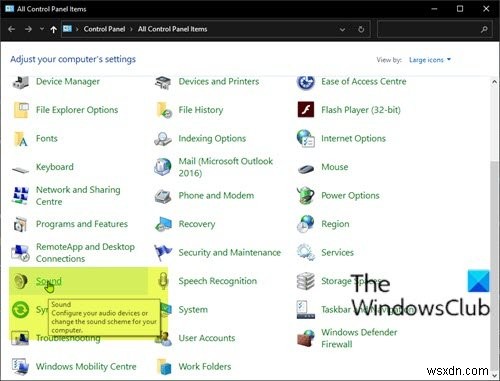Open File Explorer Options icon
This screenshot has height=381, width=500.
[x=21, y=110]
